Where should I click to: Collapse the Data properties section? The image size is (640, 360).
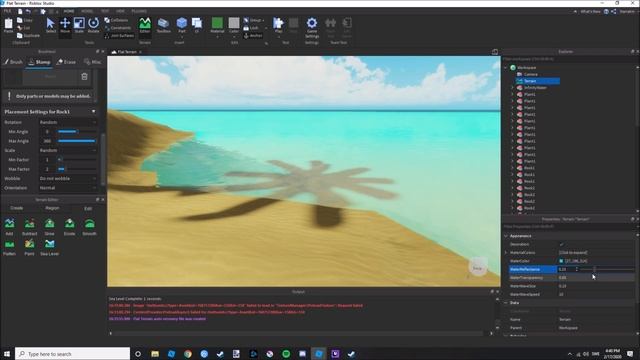(506, 303)
